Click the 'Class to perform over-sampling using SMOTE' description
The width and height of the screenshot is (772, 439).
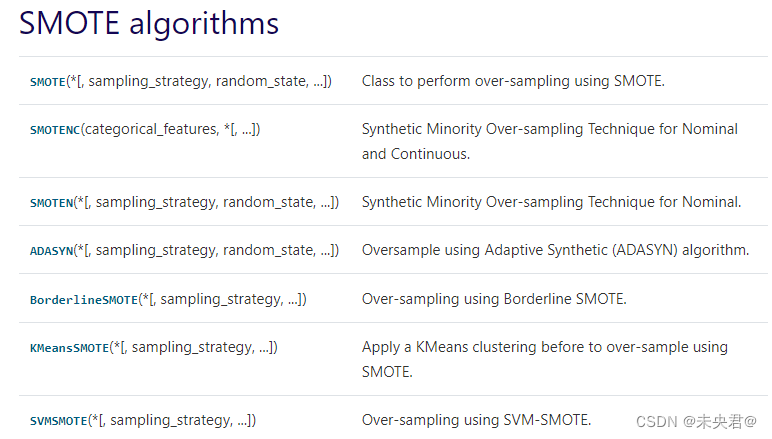click(x=513, y=81)
